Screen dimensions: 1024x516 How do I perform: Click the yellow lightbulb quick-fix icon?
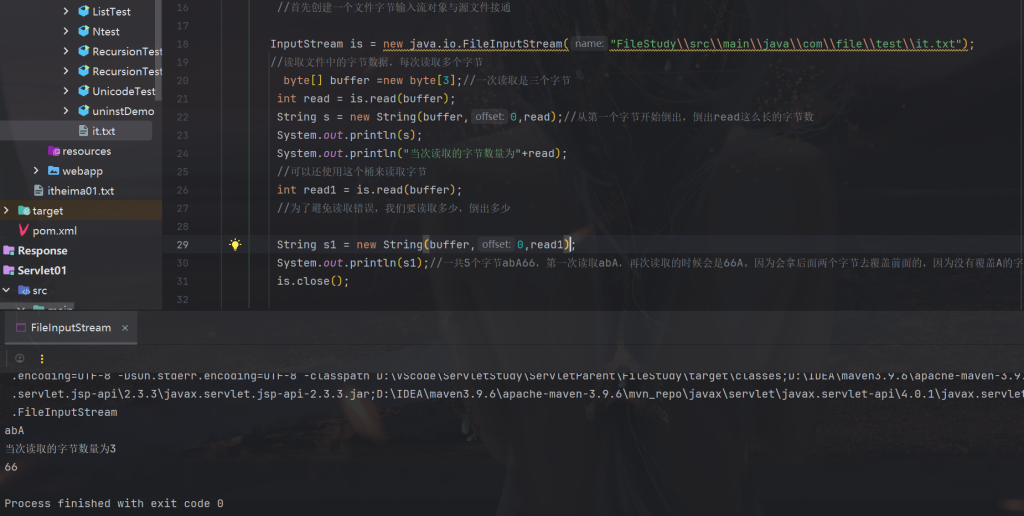[x=235, y=244]
